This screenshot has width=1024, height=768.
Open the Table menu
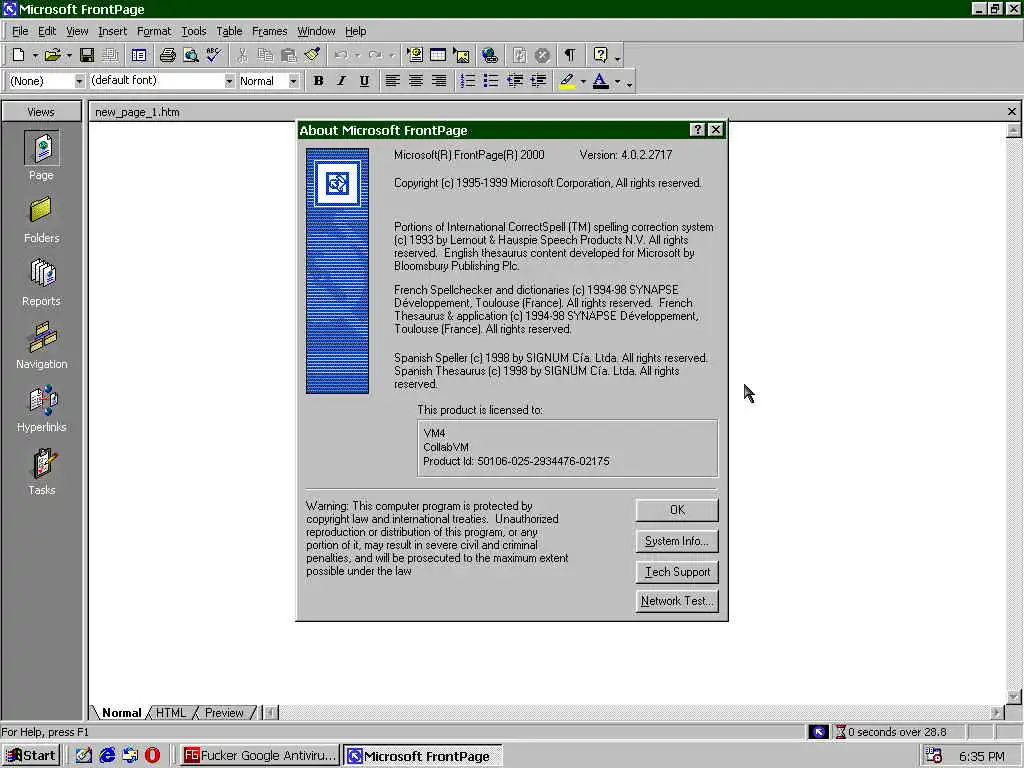[229, 31]
